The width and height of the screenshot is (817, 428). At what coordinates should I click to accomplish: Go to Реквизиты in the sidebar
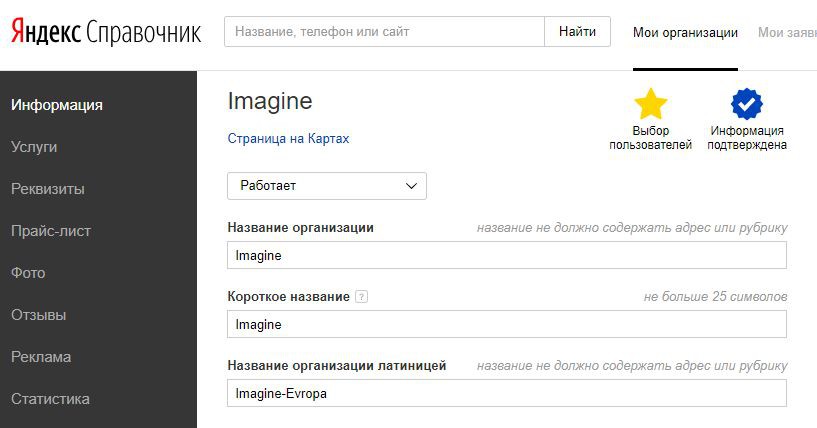pyautogui.click(x=47, y=189)
